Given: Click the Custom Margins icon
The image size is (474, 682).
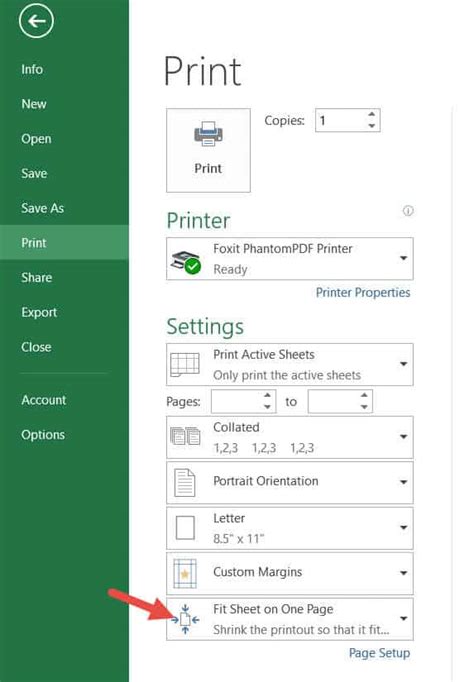Looking at the screenshot, I should [185, 573].
